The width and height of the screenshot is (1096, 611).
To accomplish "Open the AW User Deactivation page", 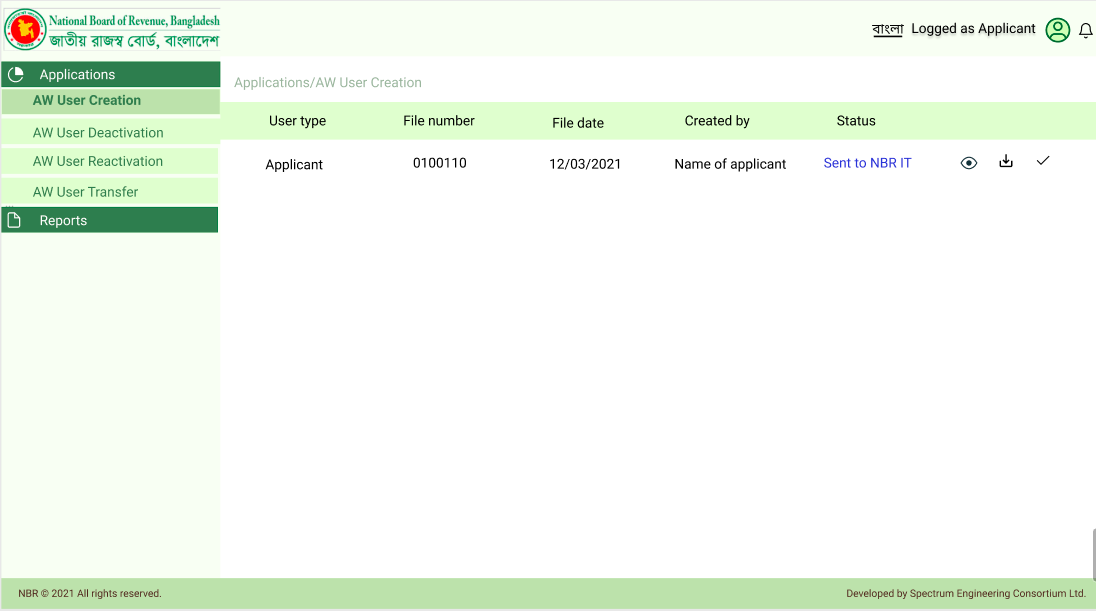I will coord(98,133).
